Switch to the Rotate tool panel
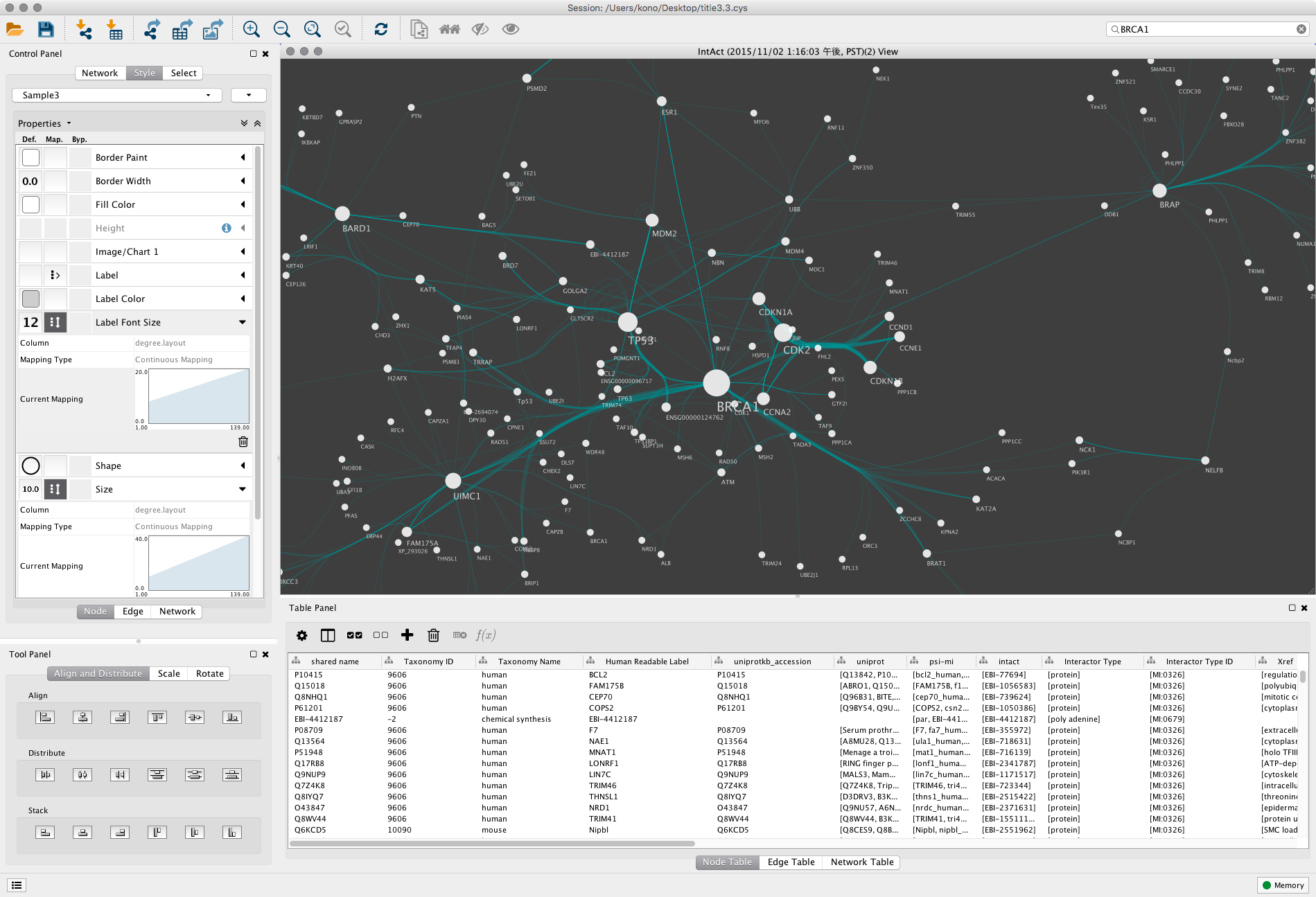 tap(209, 673)
